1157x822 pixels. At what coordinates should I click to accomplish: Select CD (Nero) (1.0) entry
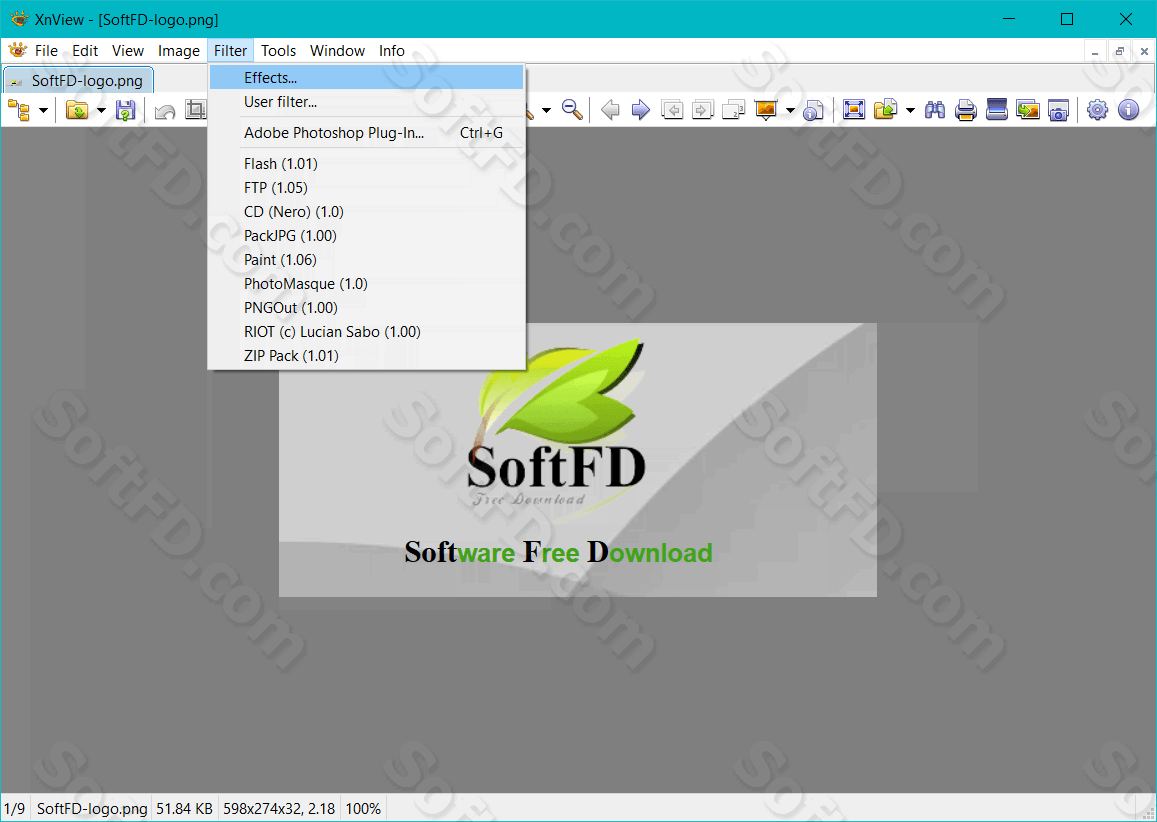[x=366, y=212]
